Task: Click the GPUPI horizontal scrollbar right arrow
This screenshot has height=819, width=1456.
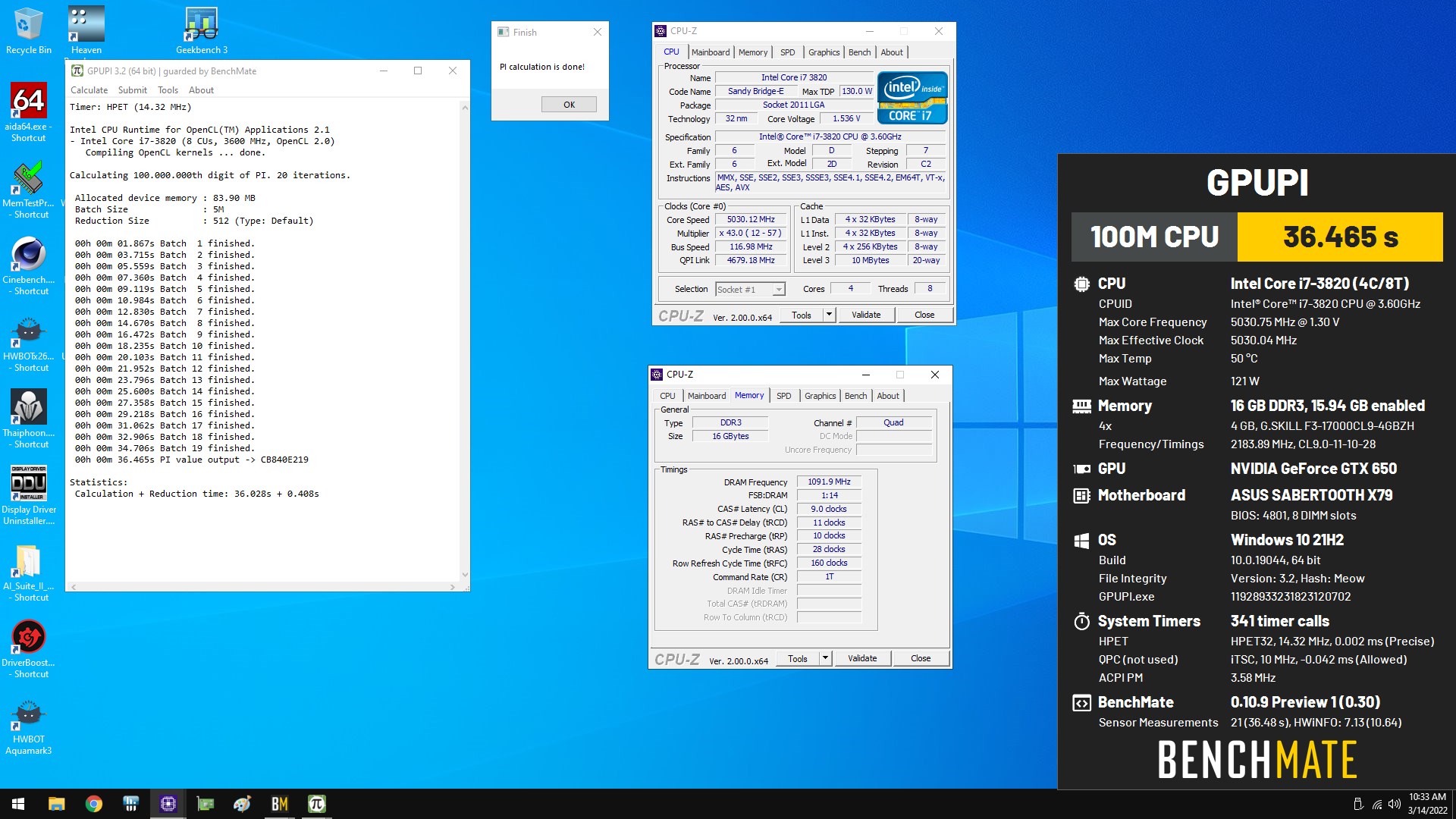Action: click(x=453, y=587)
